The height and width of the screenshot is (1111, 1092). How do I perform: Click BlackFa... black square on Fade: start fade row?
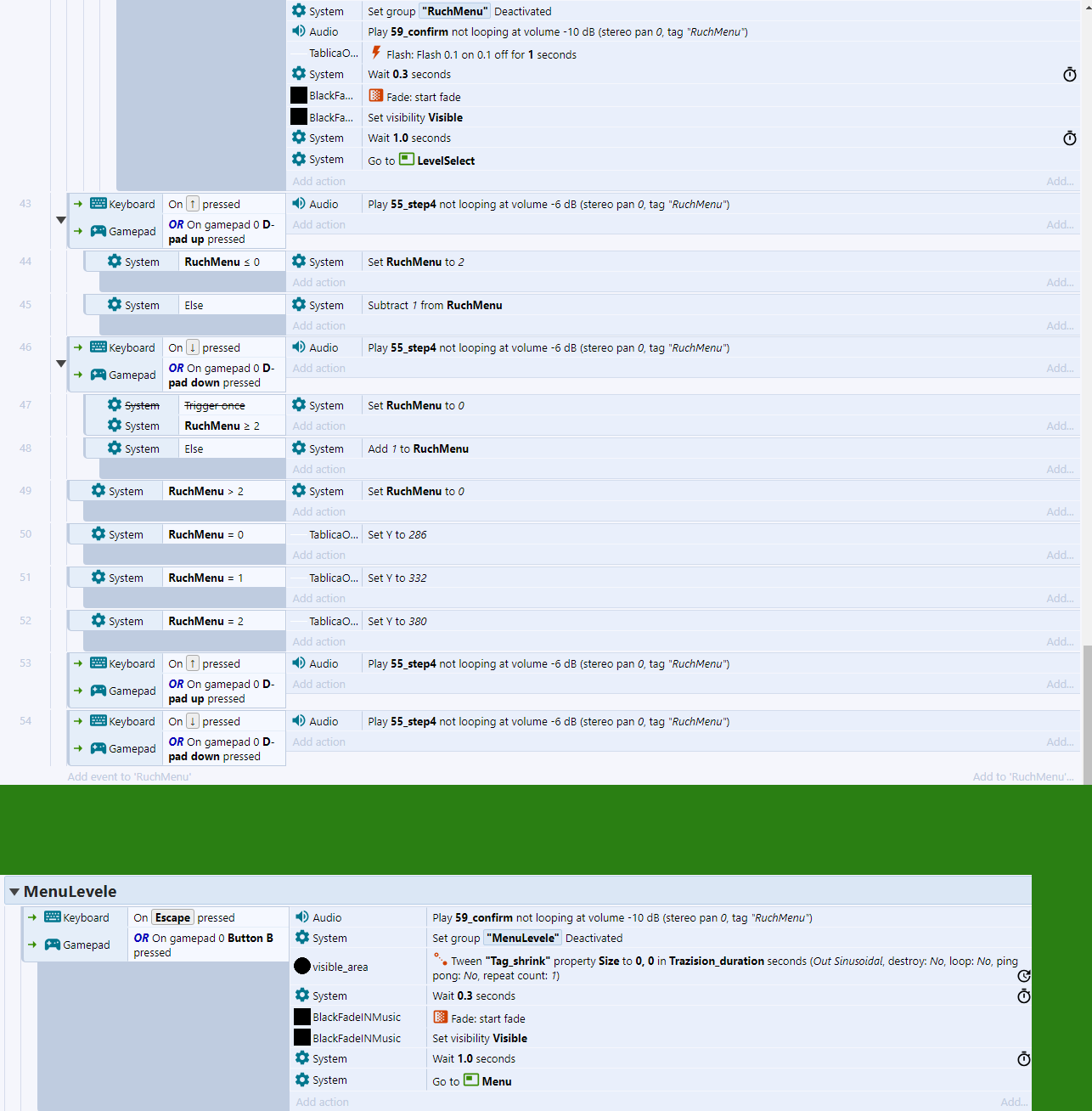(x=299, y=95)
